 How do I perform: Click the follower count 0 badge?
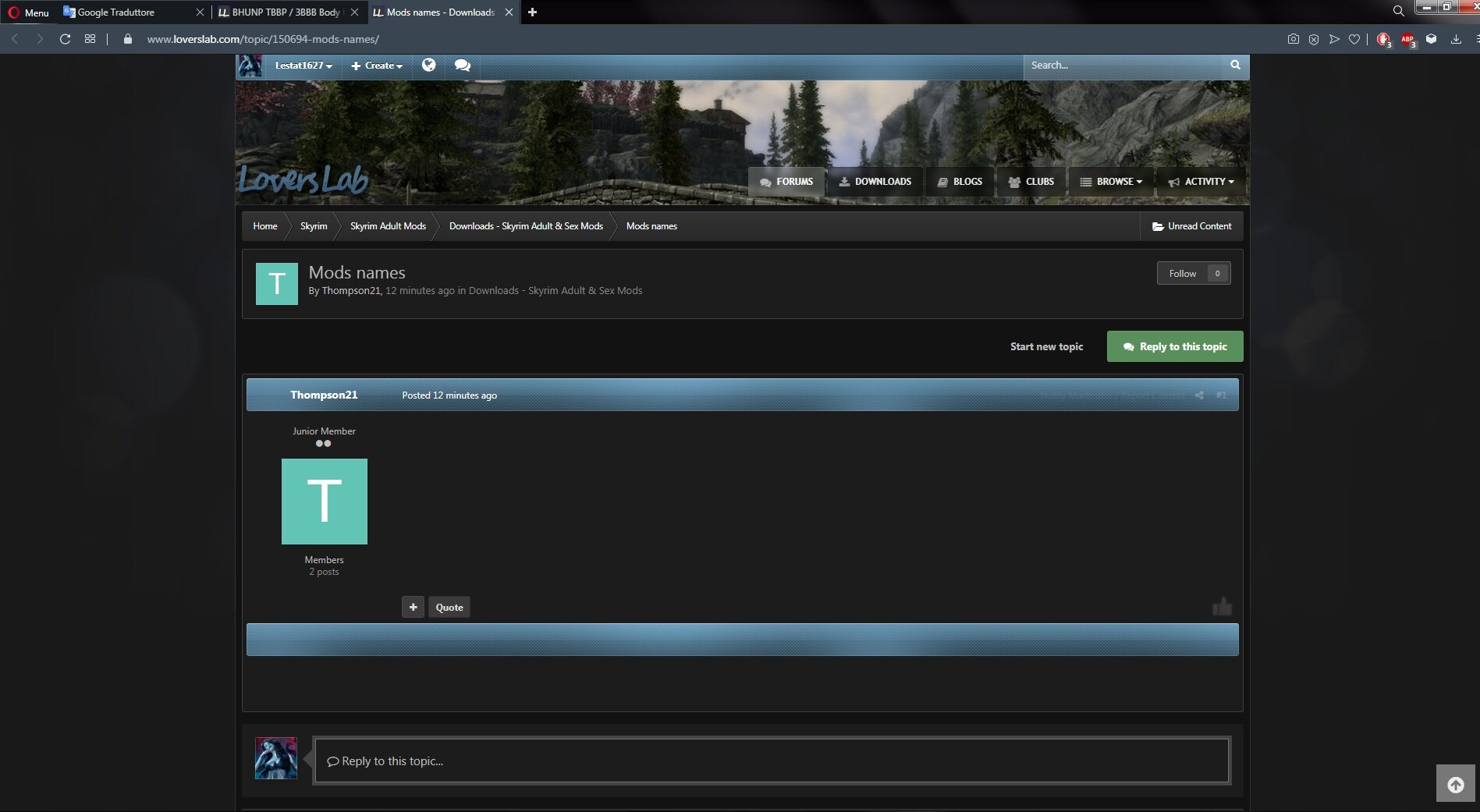click(x=1217, y=273)
